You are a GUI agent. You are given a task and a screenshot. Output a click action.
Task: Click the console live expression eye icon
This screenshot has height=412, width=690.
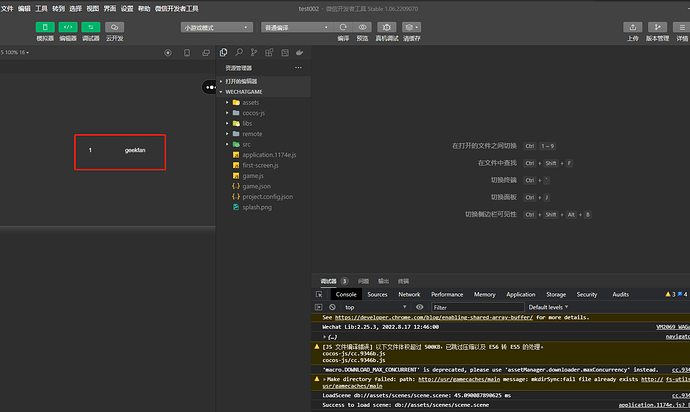click(x=419, y=307)
